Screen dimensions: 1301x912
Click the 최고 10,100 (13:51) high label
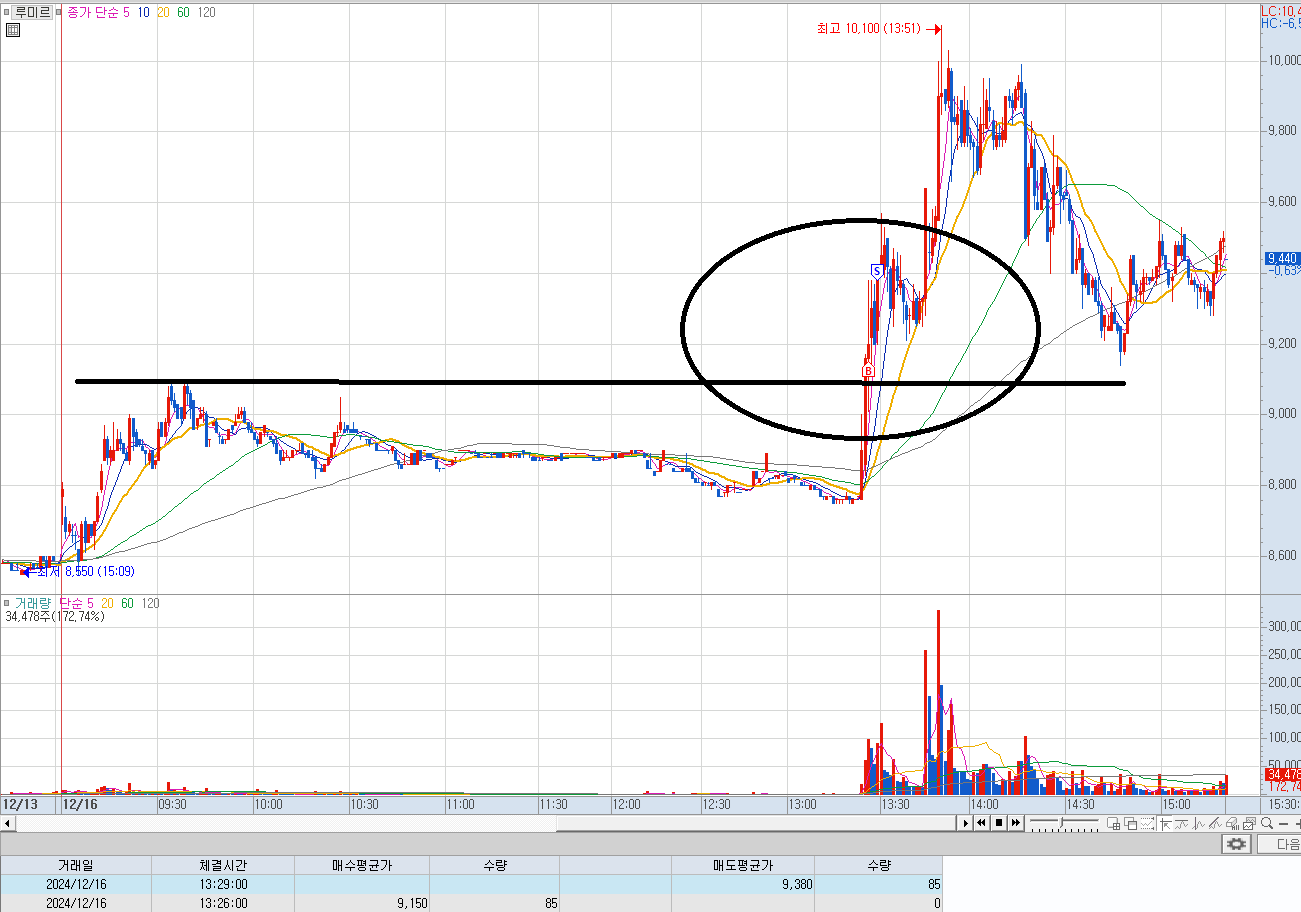[868, 29]
